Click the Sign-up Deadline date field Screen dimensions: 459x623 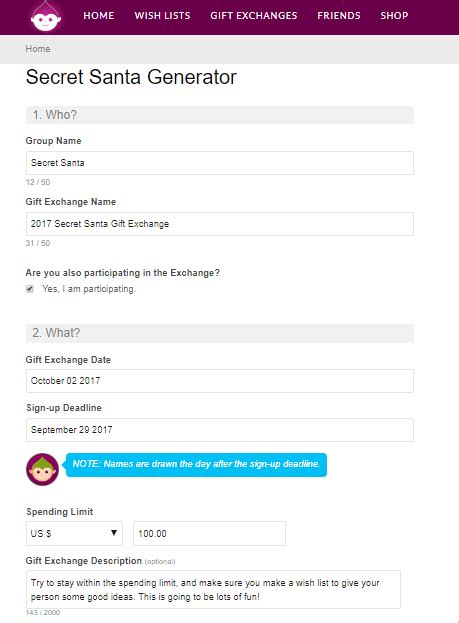pos(220,430)
